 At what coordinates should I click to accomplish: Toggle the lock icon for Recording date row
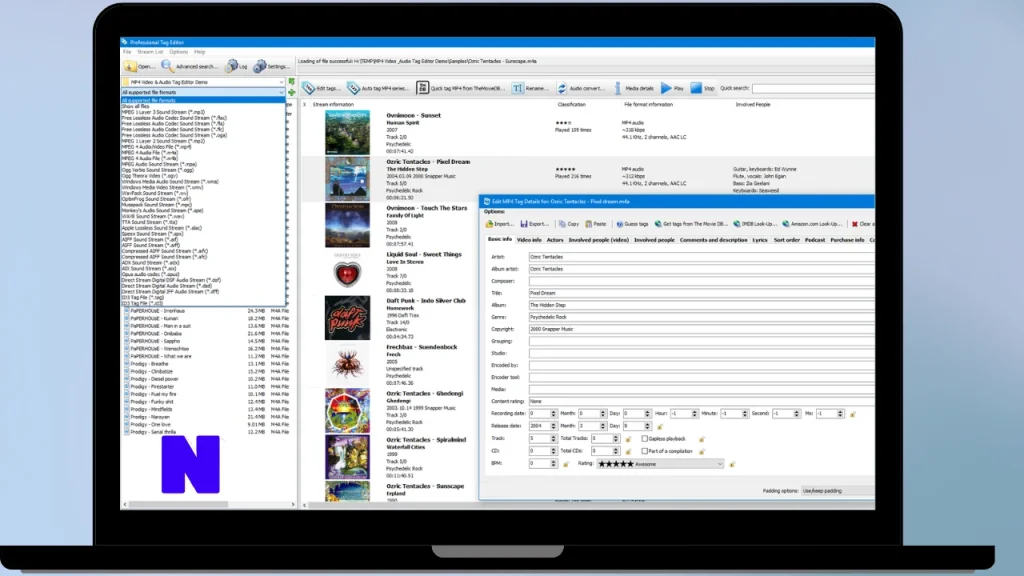(x=853, y=414)
